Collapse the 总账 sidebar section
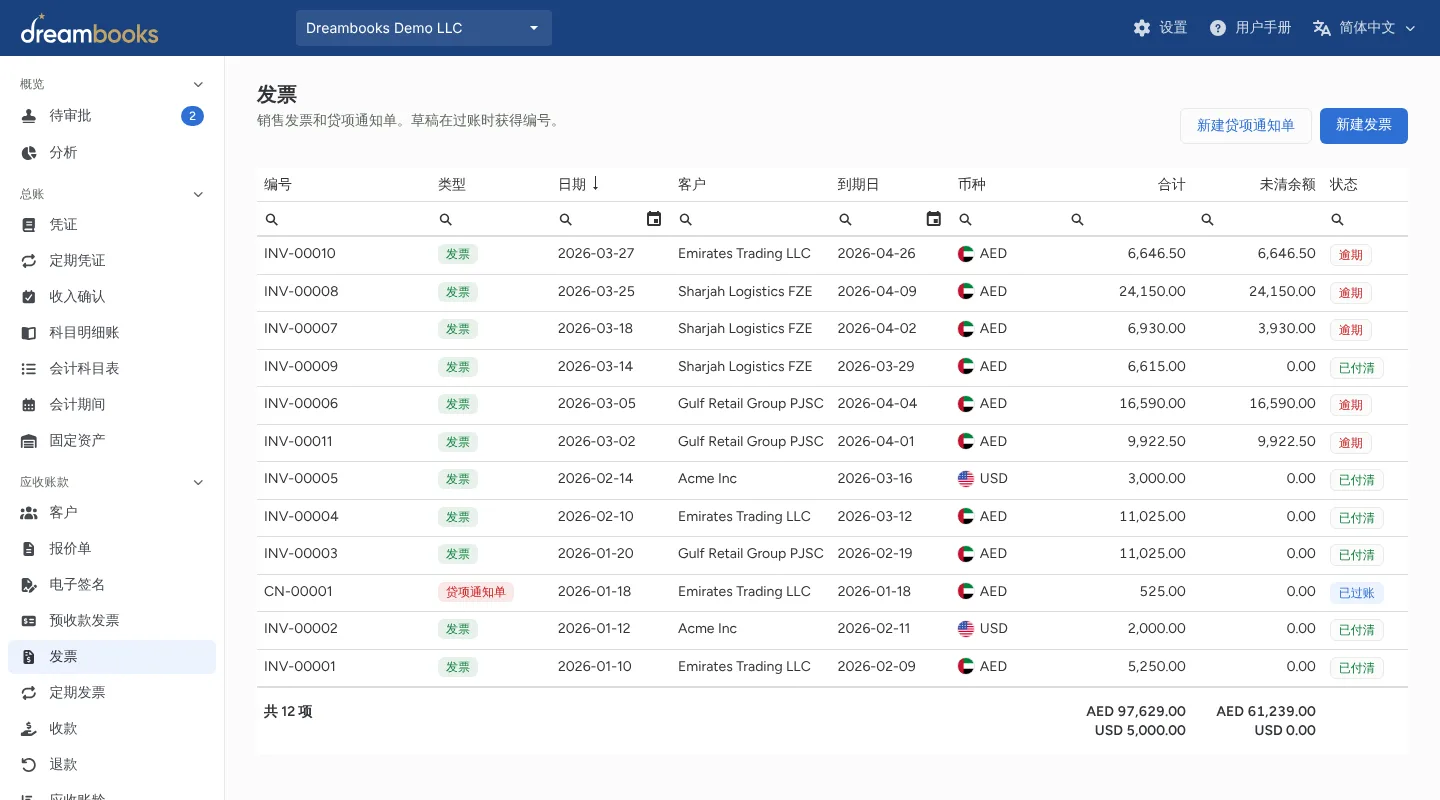Image resolution: width=1440 pixels, height=800 pixels. [x=198, y=194]
